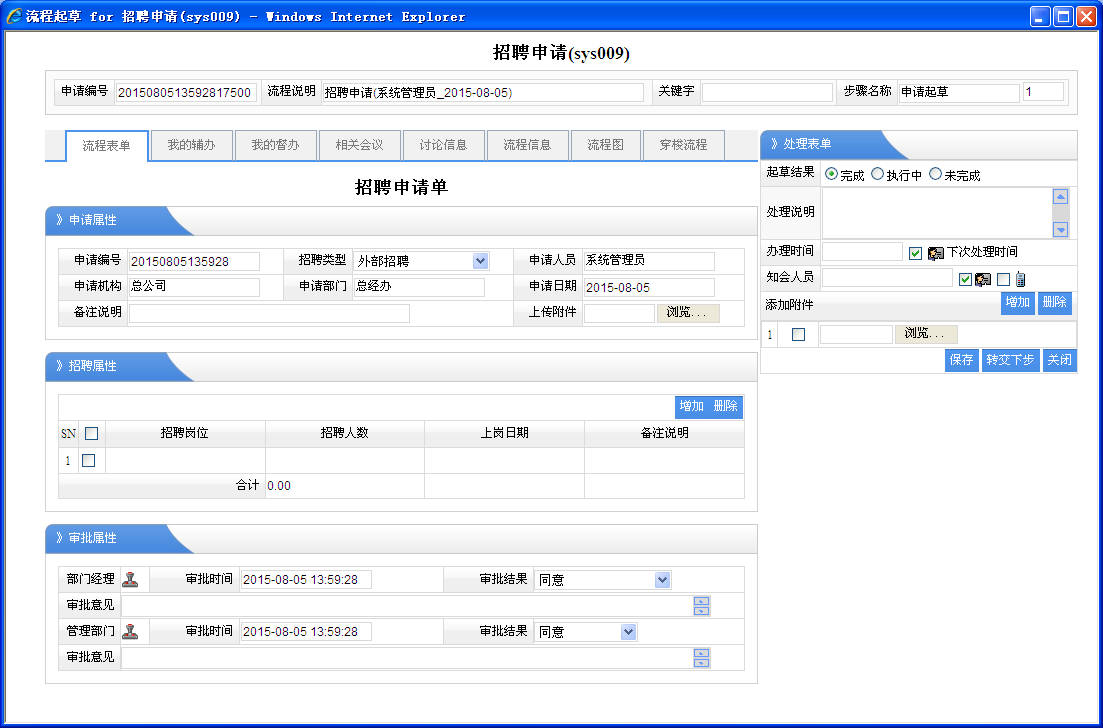Uncheck the checkbox beside 办理时间 field

(x=915, y=252)
